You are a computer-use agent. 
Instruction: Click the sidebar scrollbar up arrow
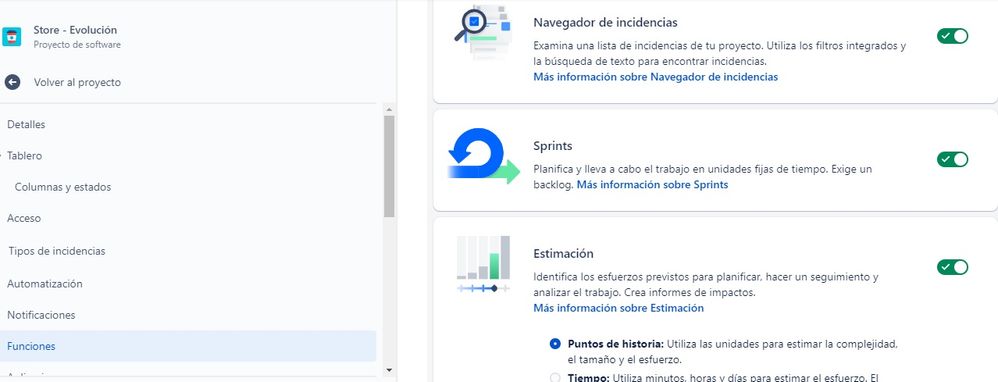(389, 110)
